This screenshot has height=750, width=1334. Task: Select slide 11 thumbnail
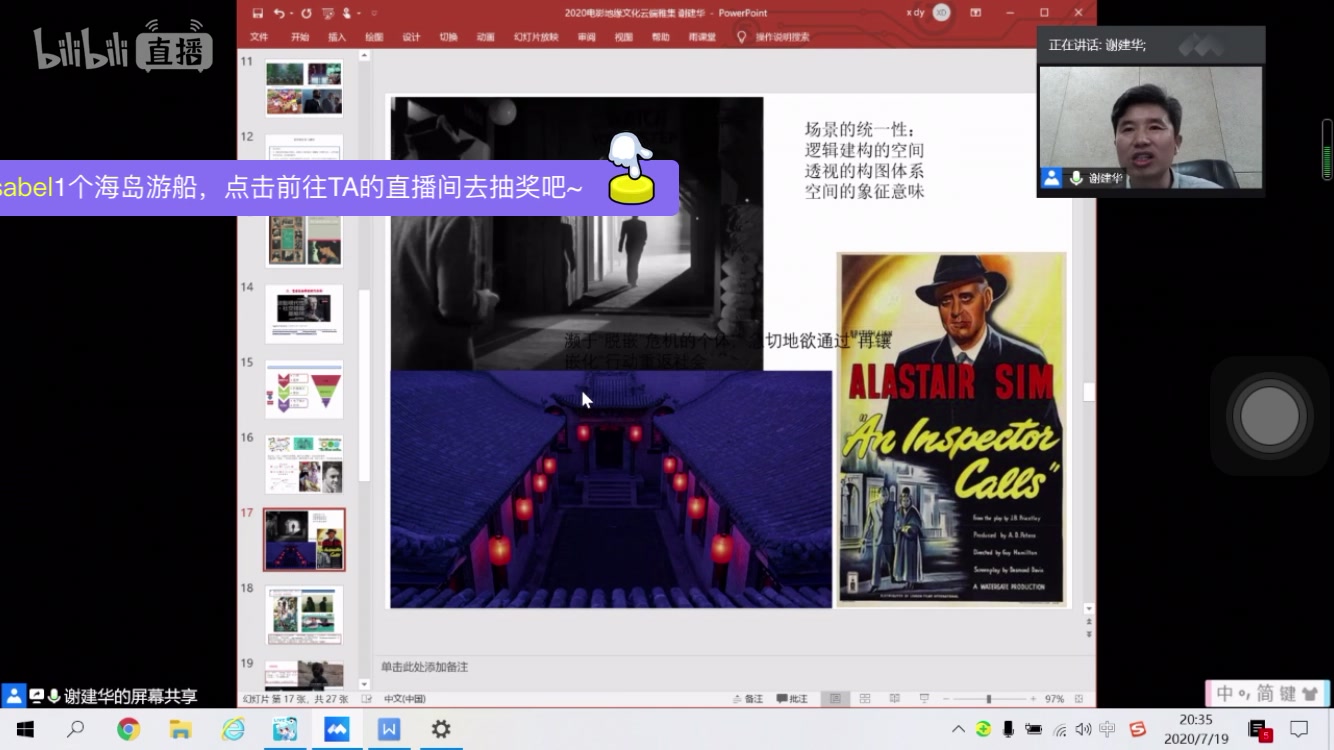point(304,88)
